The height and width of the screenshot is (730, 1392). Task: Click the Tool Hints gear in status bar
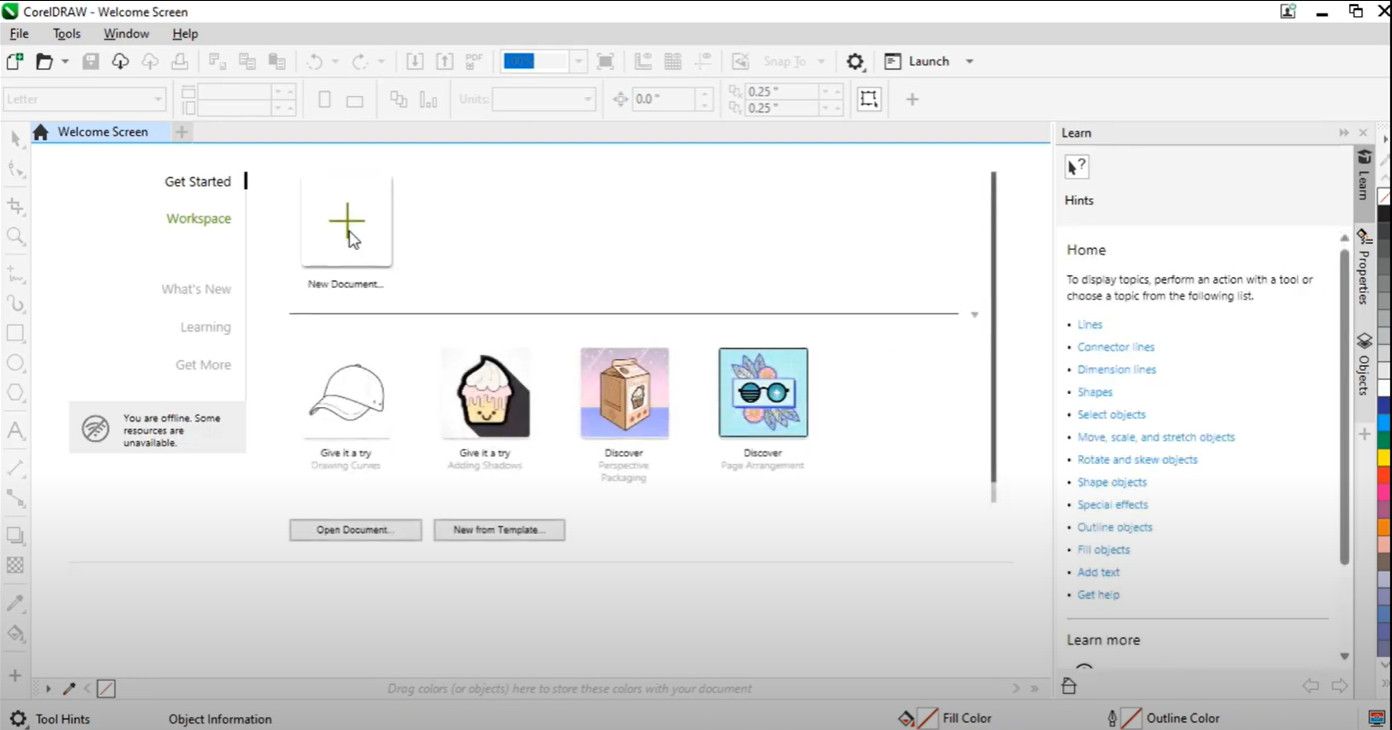[x=17, y=718]
